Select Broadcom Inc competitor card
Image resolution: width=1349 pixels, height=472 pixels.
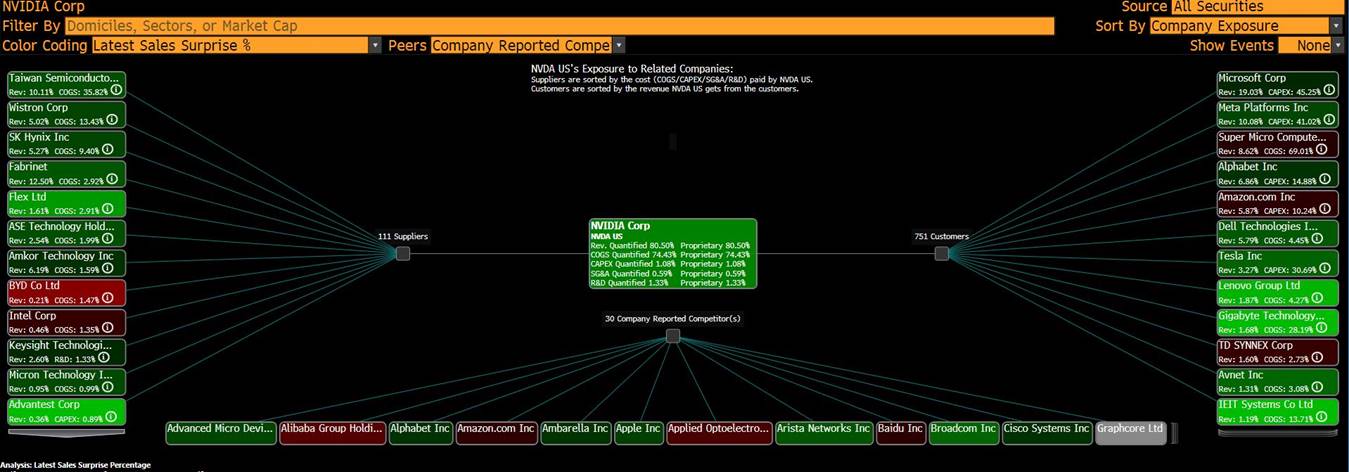click(x=964, y=432)
